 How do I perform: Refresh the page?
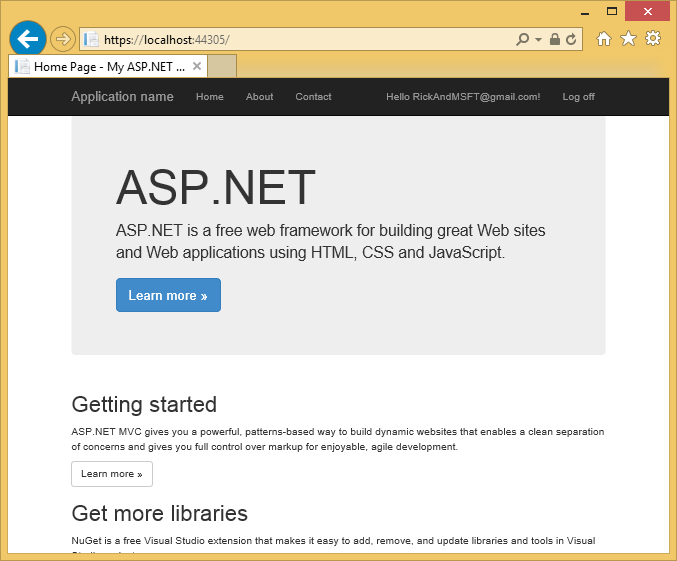(x=571, y=39)
